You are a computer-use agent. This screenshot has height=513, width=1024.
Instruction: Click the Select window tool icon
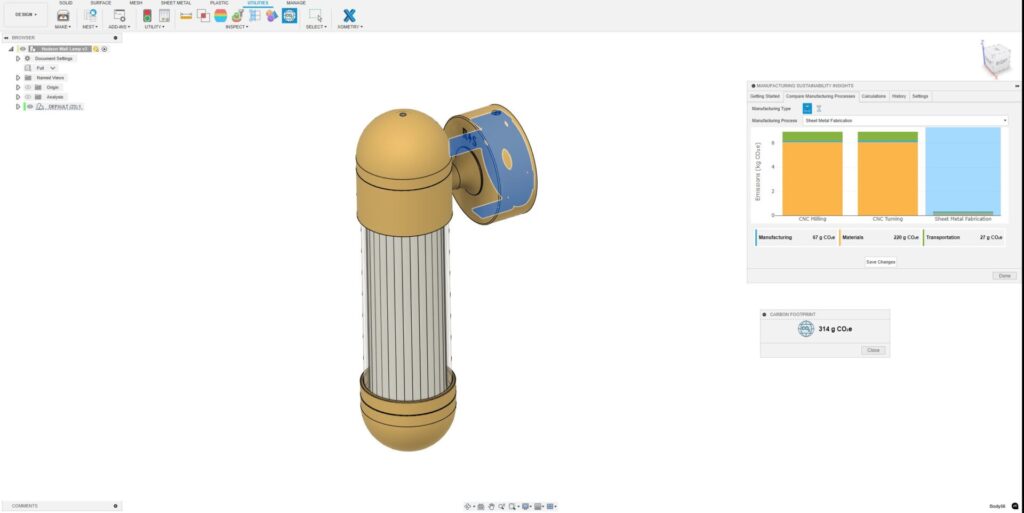(315, 16)
